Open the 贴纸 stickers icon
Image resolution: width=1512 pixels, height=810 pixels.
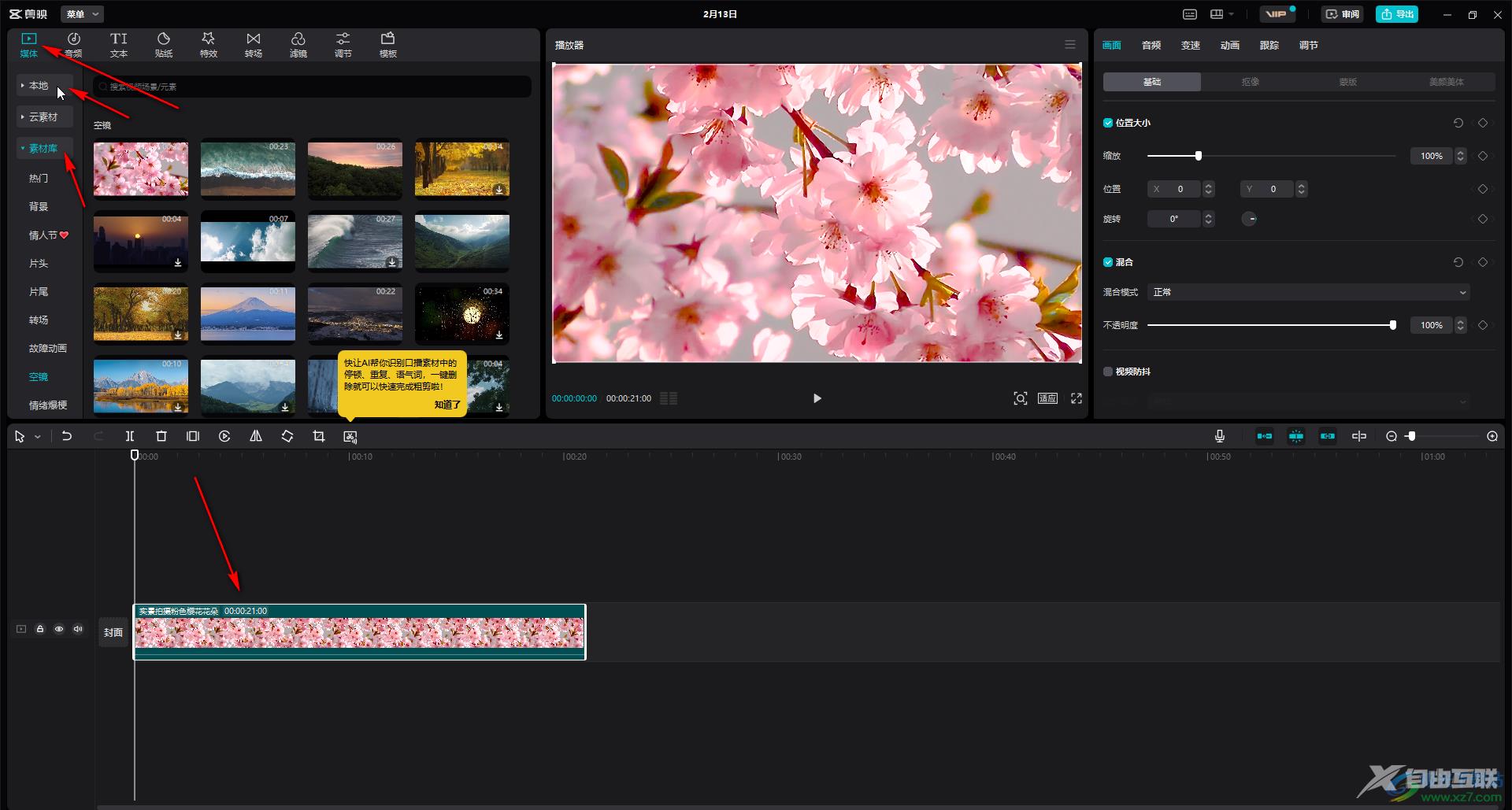click(164, 45)
